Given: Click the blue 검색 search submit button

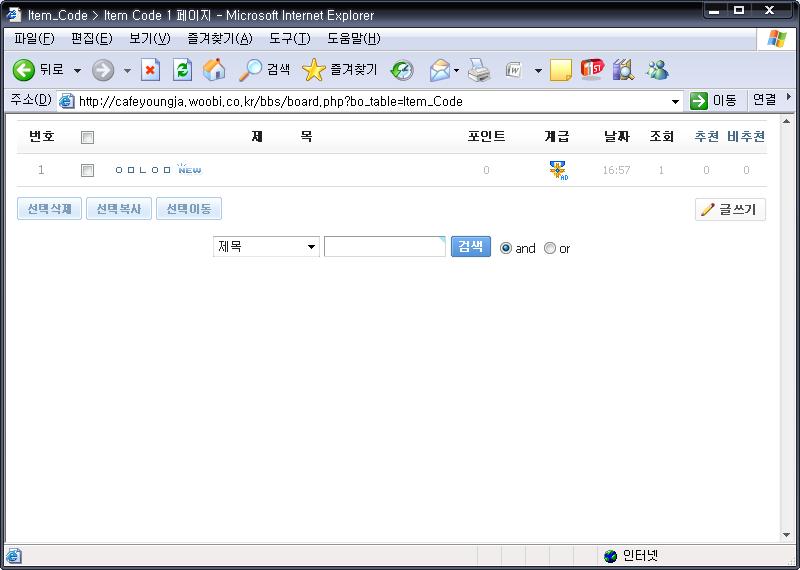Looking at the screenshot, I should [x=470, y=247].
